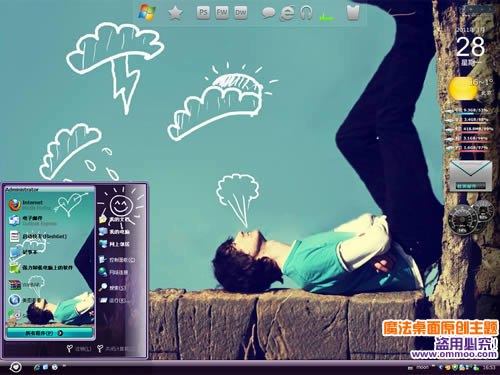Screen dimensions: 500x375
Task: Open the chat bubble icon in dock
Action: pos(268,13)
